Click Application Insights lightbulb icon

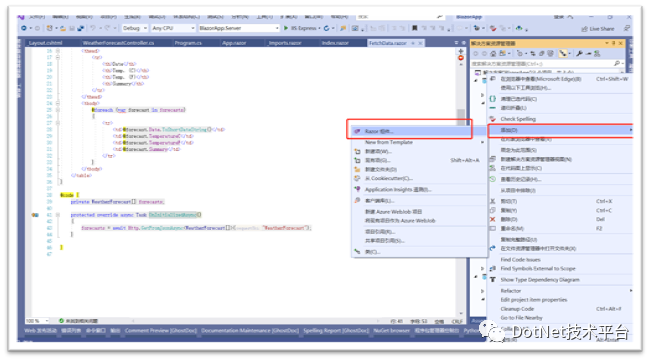pos(357,189)
